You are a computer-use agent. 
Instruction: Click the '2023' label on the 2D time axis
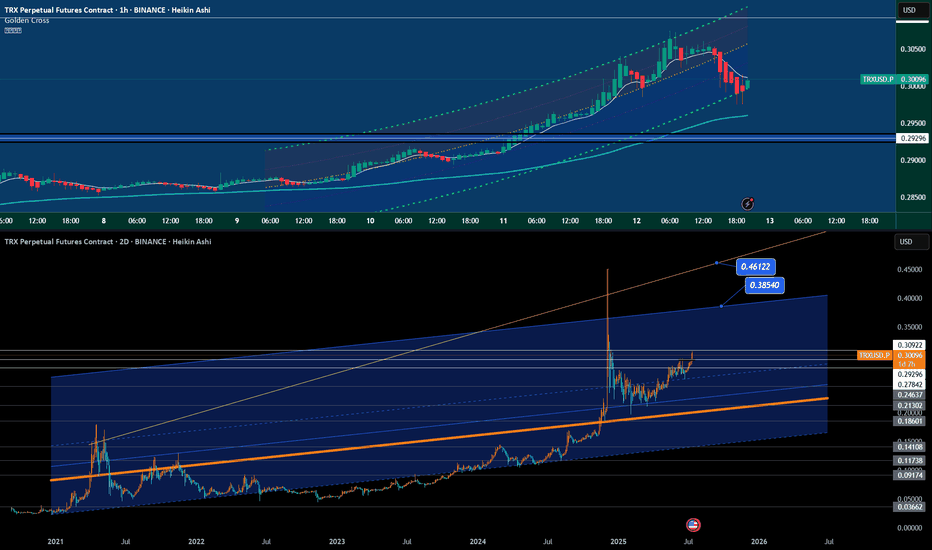pos(337,542)
